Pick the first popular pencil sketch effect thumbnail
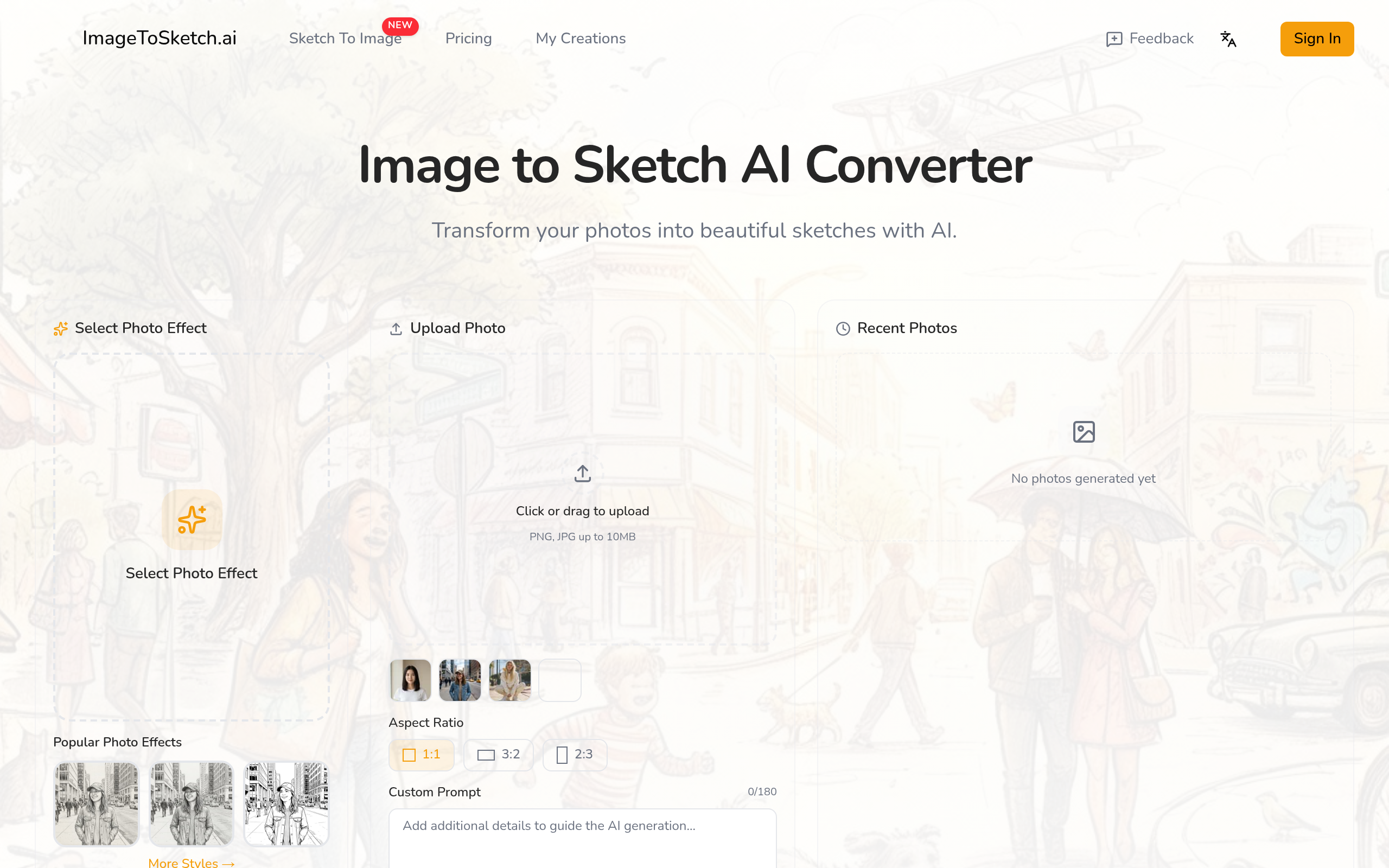The image size is (1389, 868). point(97,803)
